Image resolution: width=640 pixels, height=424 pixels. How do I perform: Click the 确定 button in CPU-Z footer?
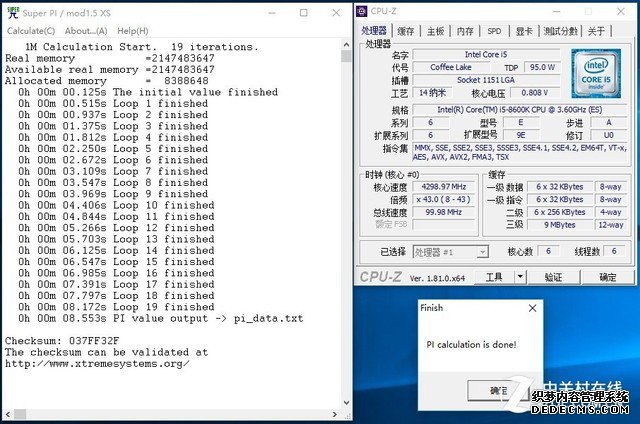click(608, 277)
